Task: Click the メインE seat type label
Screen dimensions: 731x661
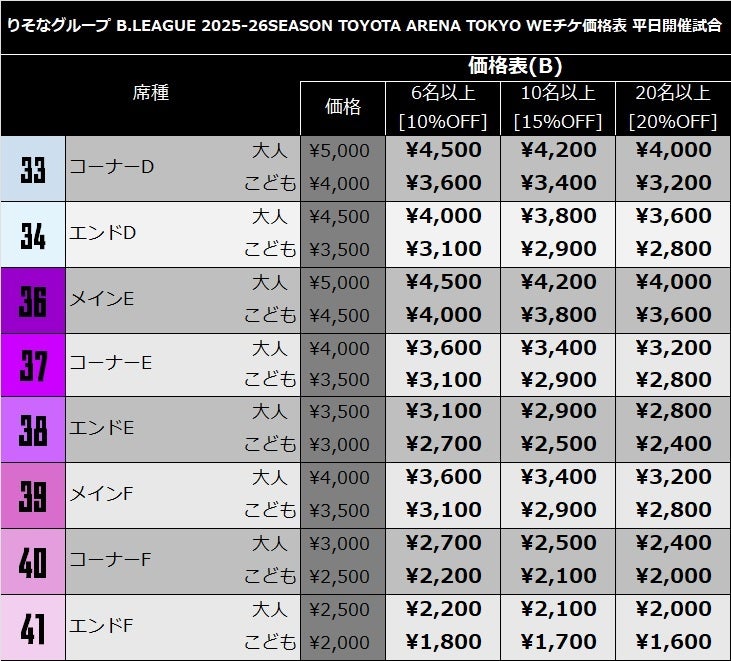Action: click(x=101, y=299)
